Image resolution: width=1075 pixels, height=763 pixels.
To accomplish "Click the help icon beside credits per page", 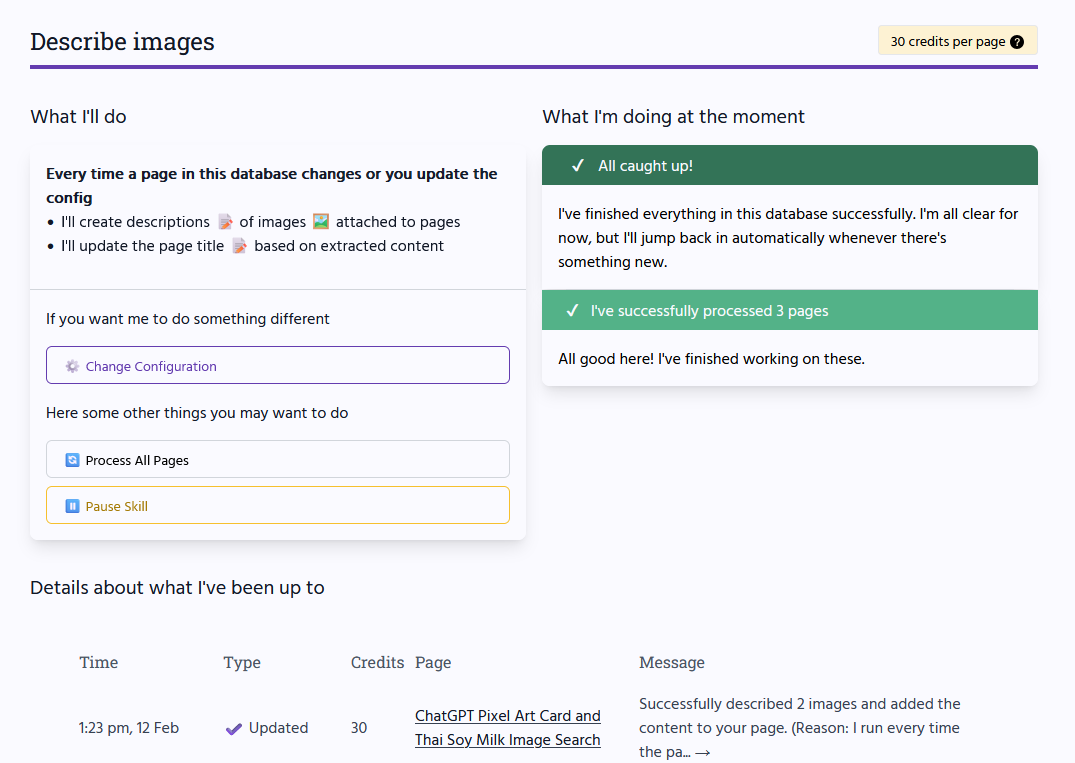I will point(1017,42).
